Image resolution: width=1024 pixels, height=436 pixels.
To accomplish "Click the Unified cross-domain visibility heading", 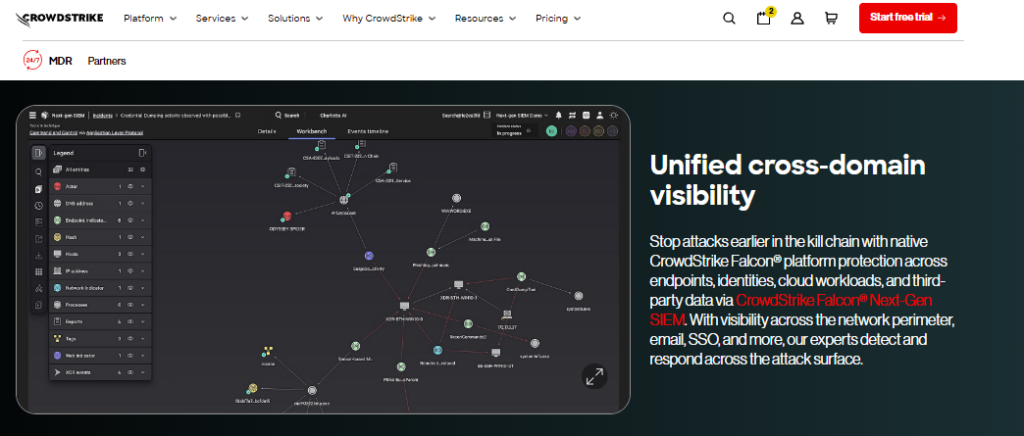I will [788, 180].
